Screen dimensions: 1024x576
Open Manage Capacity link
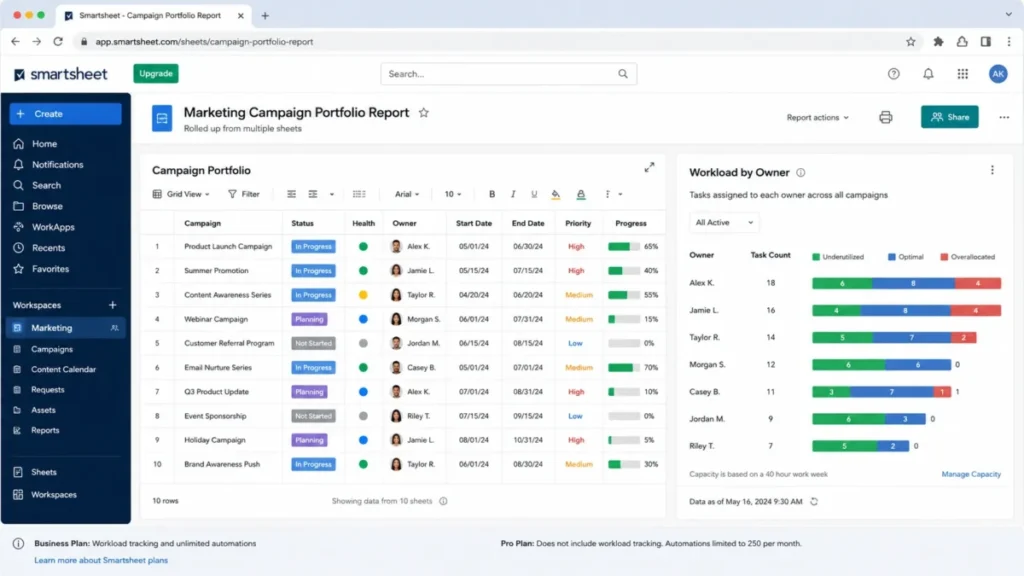pyautogui.click(x=971, y=474)
